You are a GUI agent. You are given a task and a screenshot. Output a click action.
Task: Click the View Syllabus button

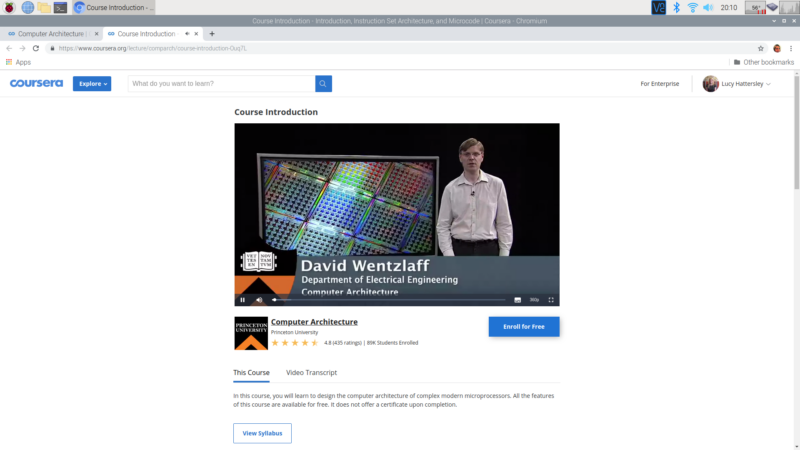click(262, 433)
